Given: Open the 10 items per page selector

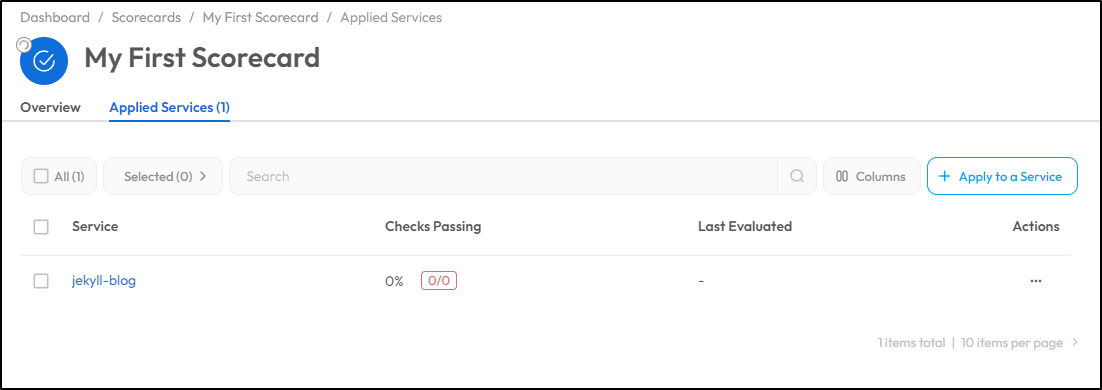Looking at the screenshot, I should click(x=1011, y=343).
